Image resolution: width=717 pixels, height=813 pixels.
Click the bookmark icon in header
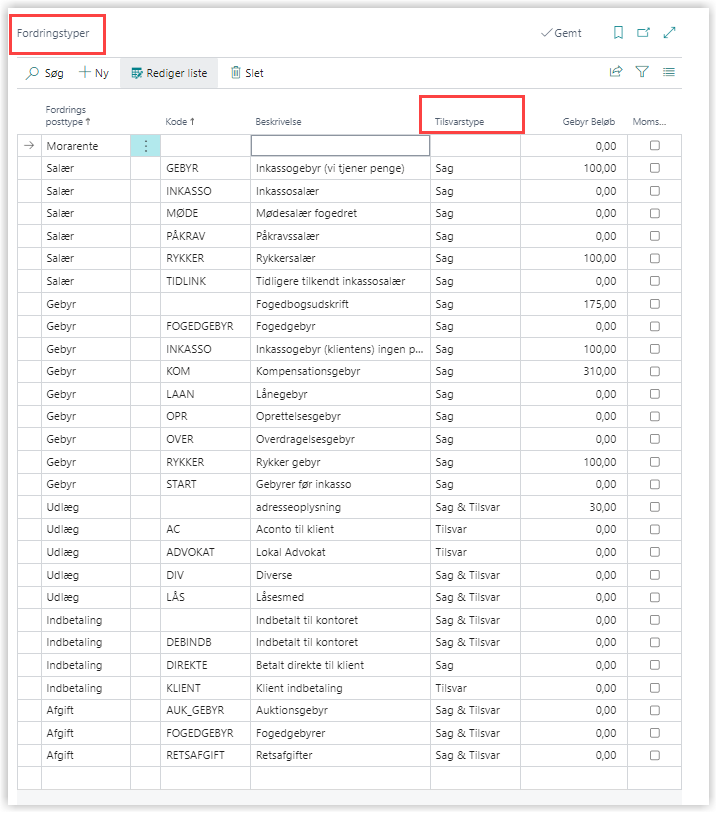(x=618, y=33)
